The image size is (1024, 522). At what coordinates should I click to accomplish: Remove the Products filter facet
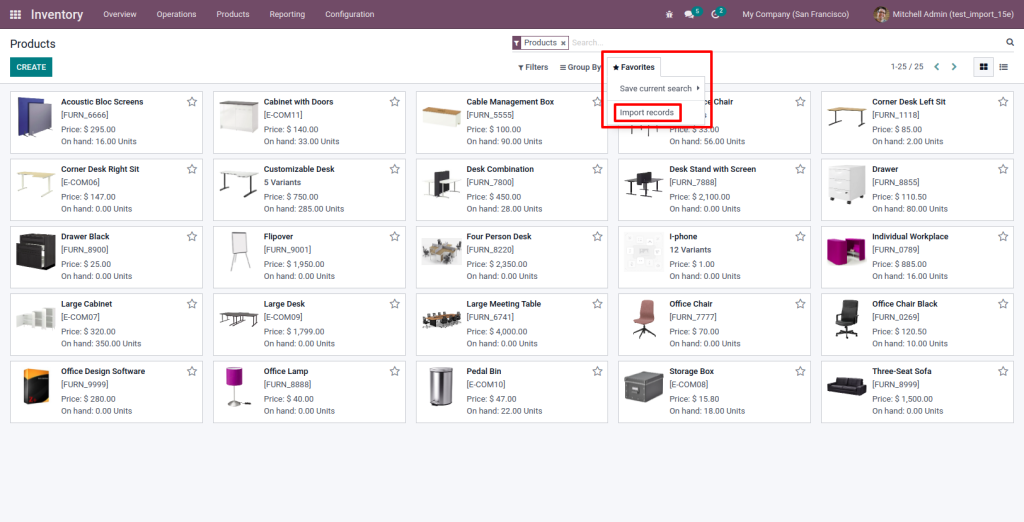pyautogui.click(x=563, y=43)
